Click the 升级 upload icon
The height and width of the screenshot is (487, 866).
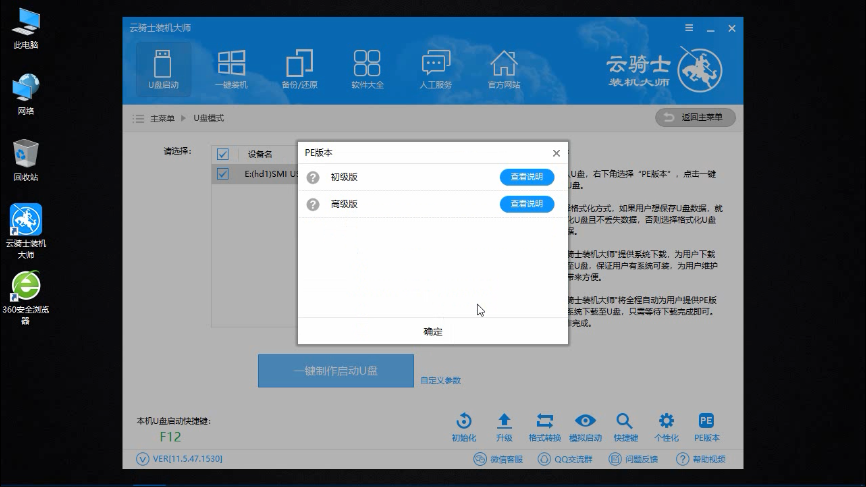click(x=504, y=427)
